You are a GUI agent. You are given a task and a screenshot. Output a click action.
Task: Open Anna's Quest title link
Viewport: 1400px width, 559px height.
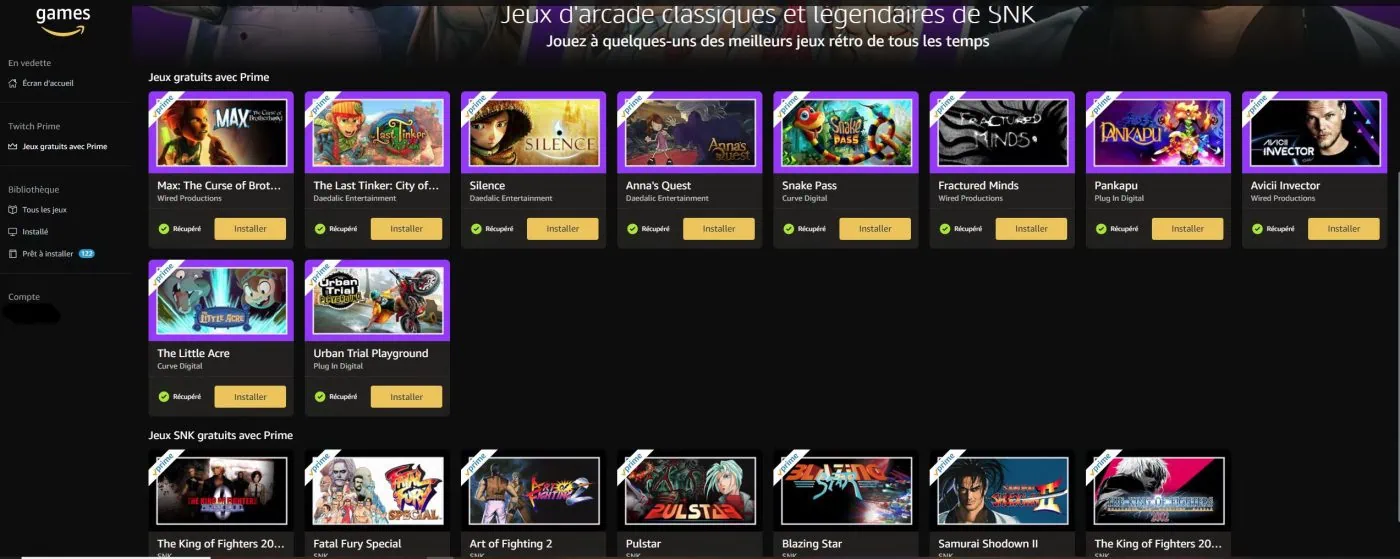pos(659,185)
